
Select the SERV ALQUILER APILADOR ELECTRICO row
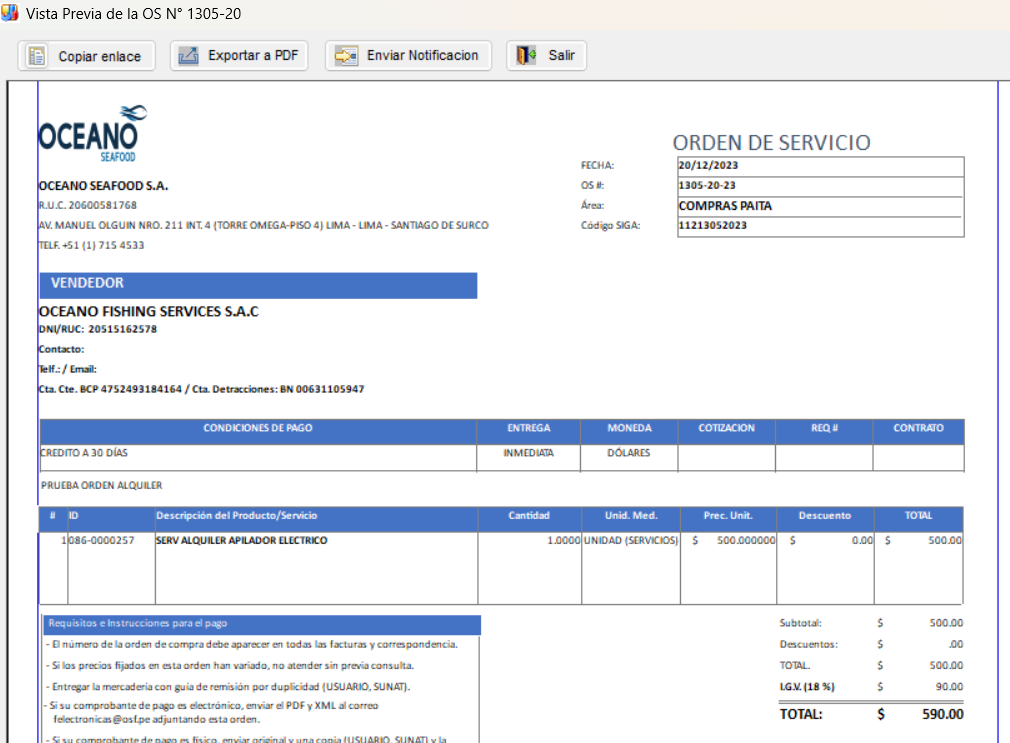pos(241,541)
